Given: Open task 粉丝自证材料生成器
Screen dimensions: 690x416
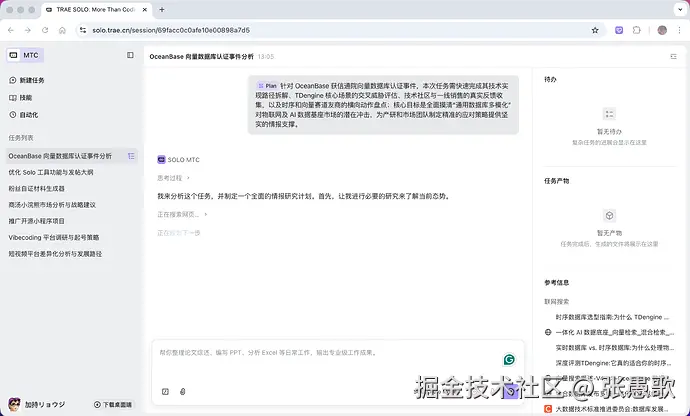Looking at the screenshot, I should click(x=37, y=188).
